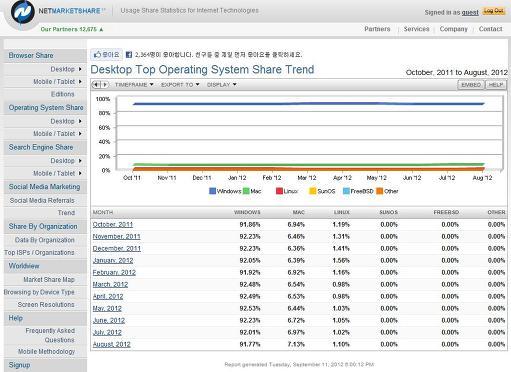Screen dimensions: 511x372
Task: Click the HELP button
Action: pos(496,85)
